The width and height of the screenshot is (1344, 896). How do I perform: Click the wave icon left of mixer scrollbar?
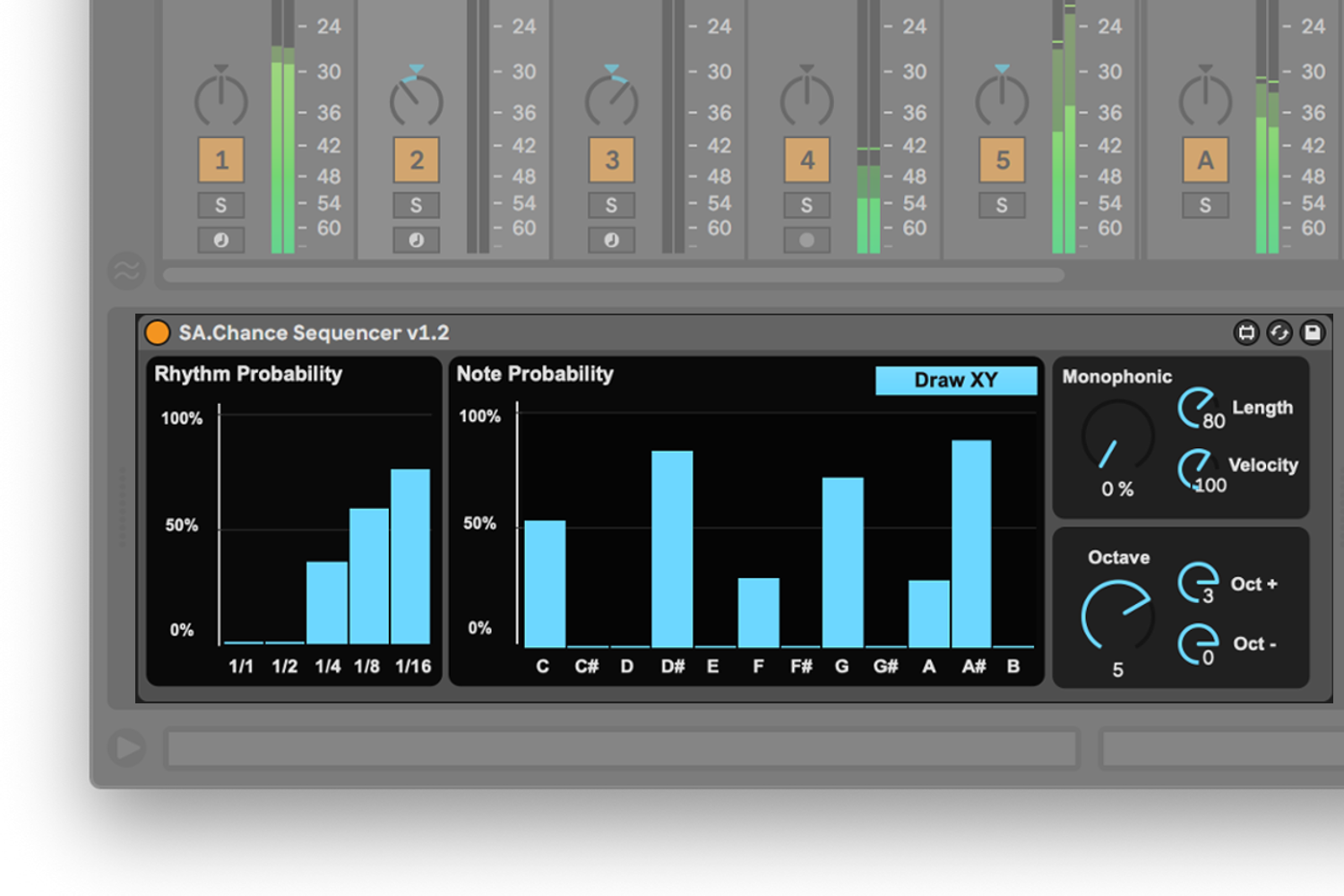(x=127, y=271)
